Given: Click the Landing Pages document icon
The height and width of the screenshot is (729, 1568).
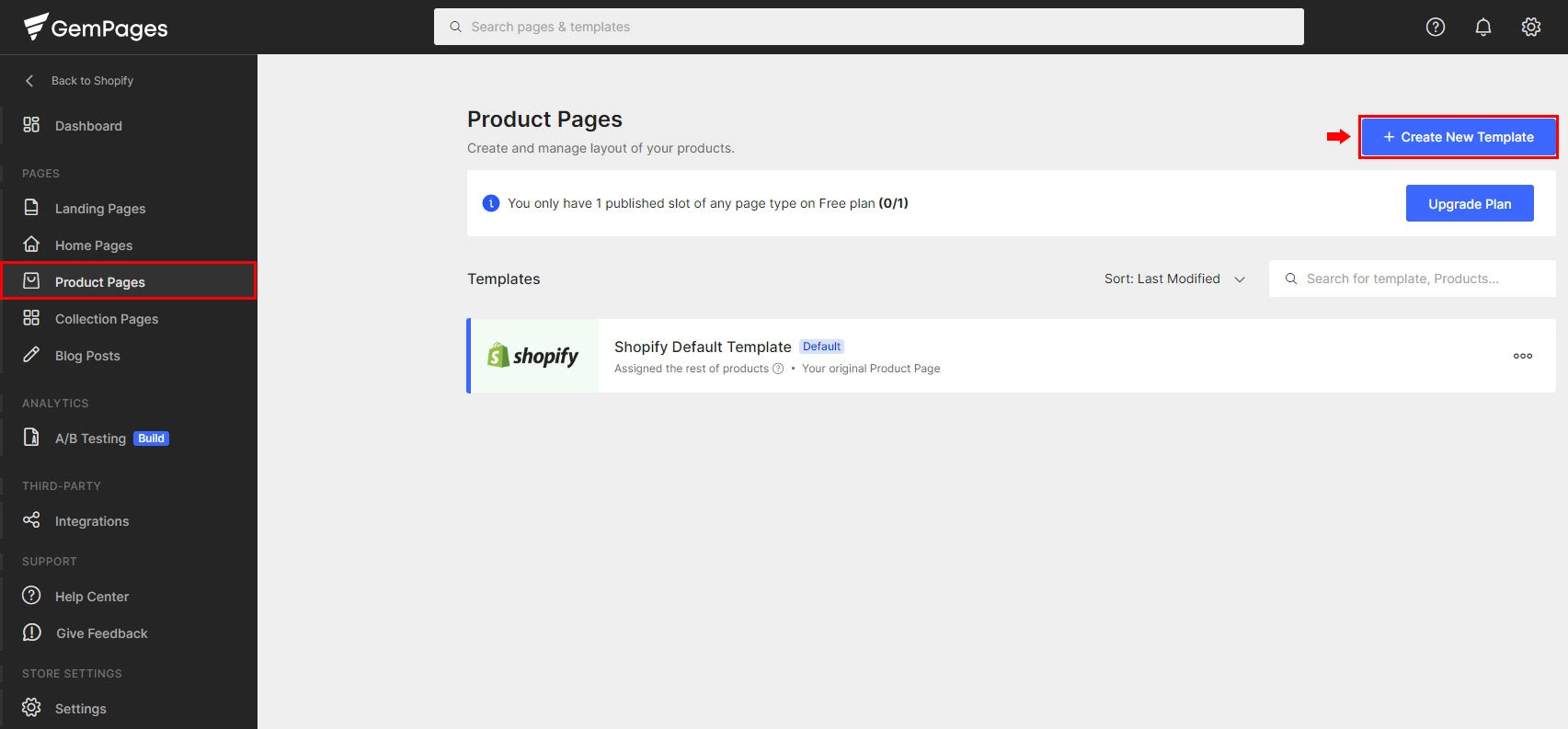Looking at the screenshot, I should coord(31,208).
